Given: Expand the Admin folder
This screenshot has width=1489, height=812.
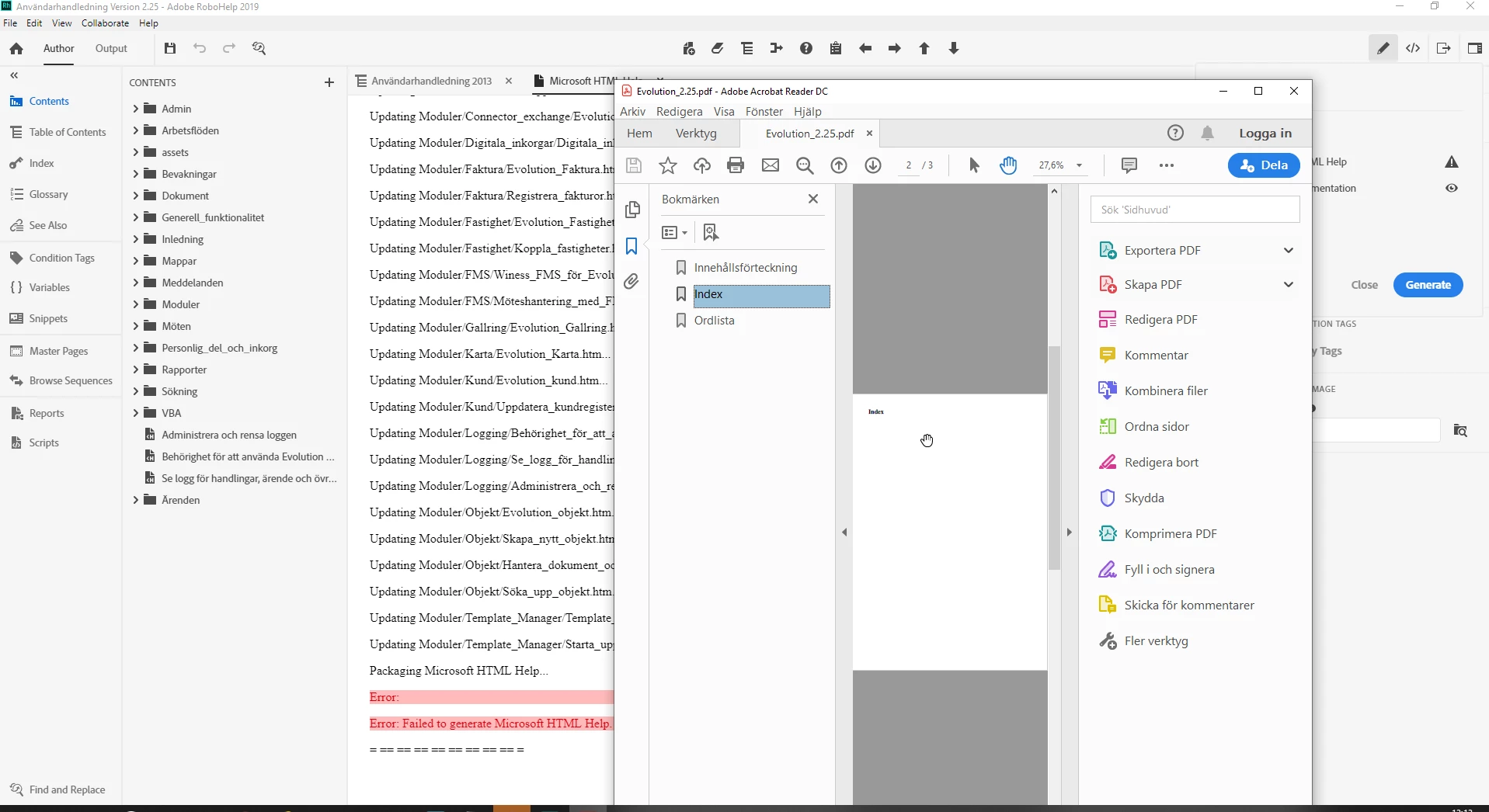Looking at the screenshot, I should click(136, 109).
